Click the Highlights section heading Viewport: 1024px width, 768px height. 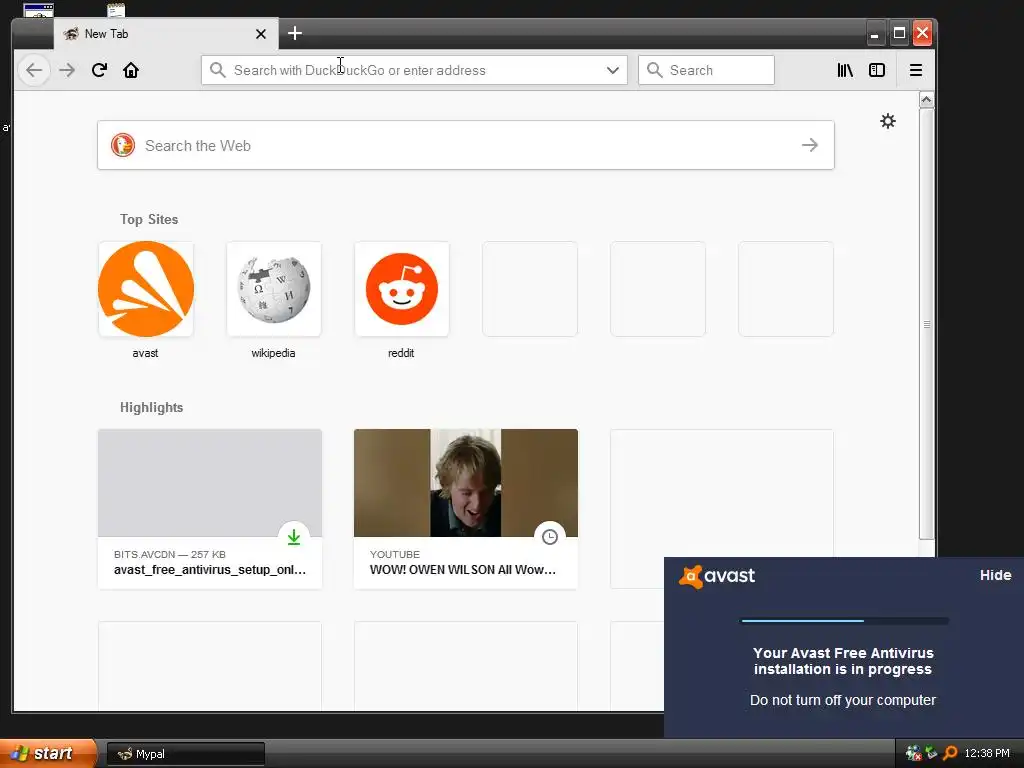pos(152,408)
